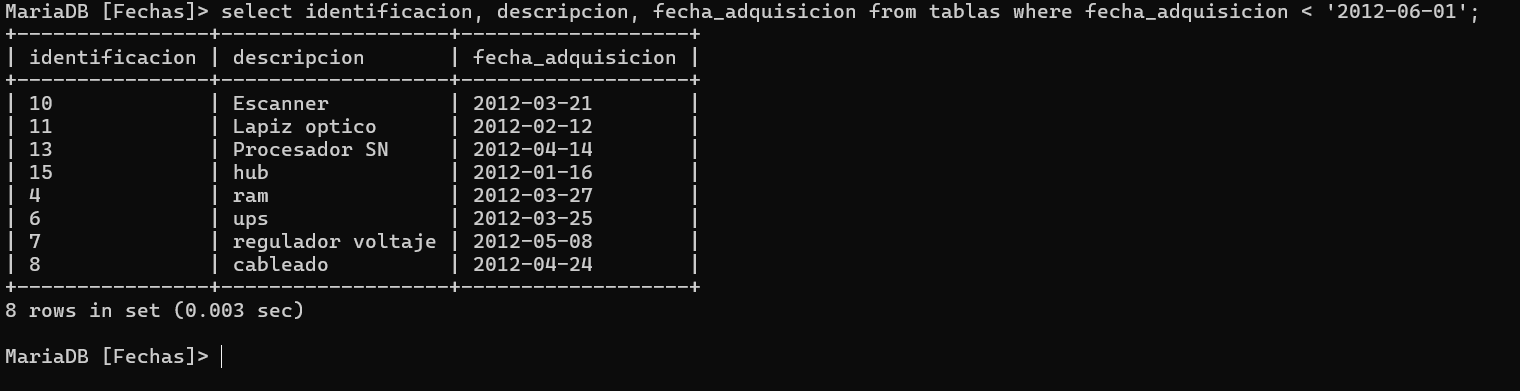Screen dimensions: 1520x391
Task: Click the date 2012-01-16
Action: coord(533,172)
